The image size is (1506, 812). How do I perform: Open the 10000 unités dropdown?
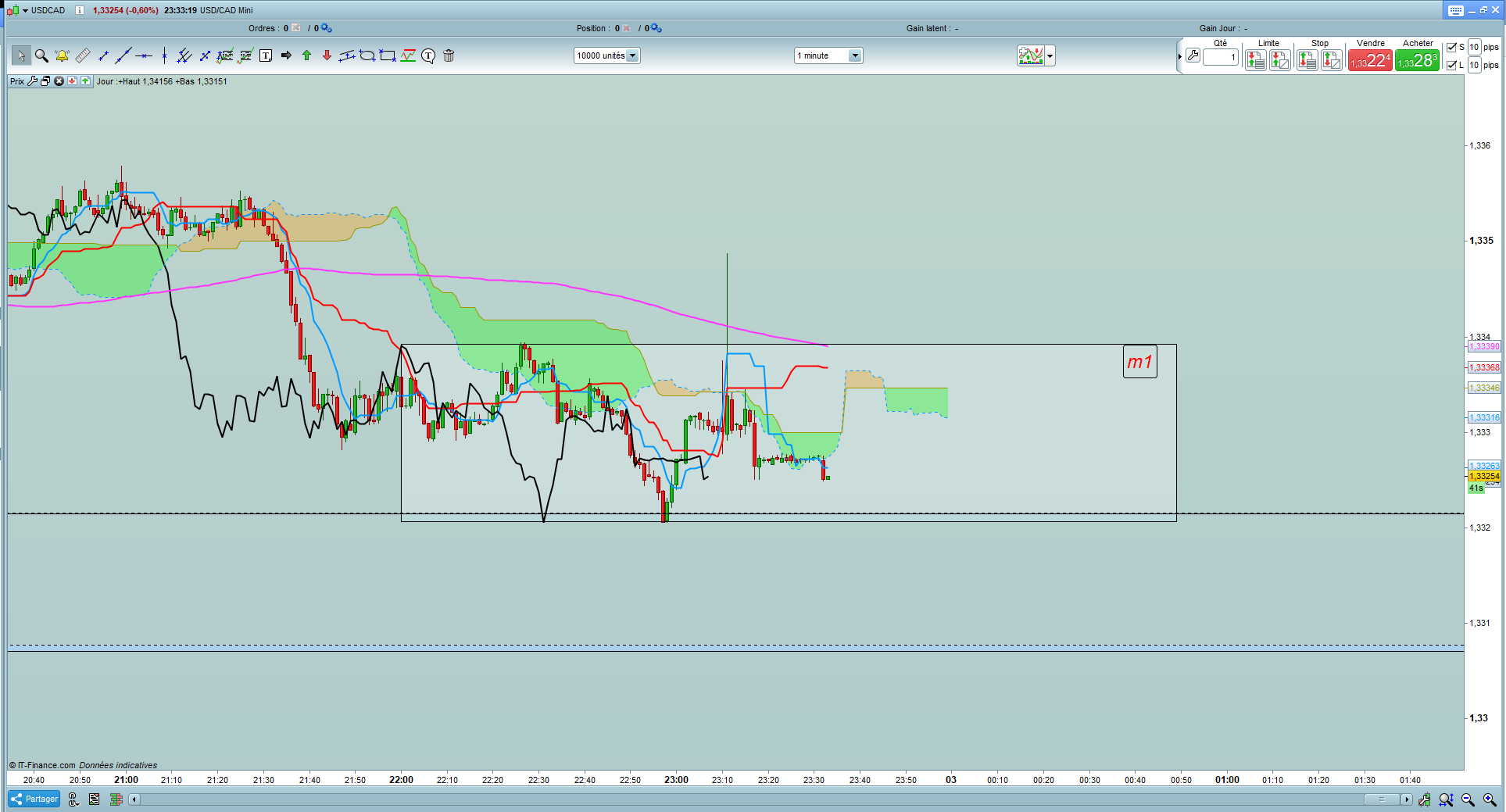[x=632, y=55]
